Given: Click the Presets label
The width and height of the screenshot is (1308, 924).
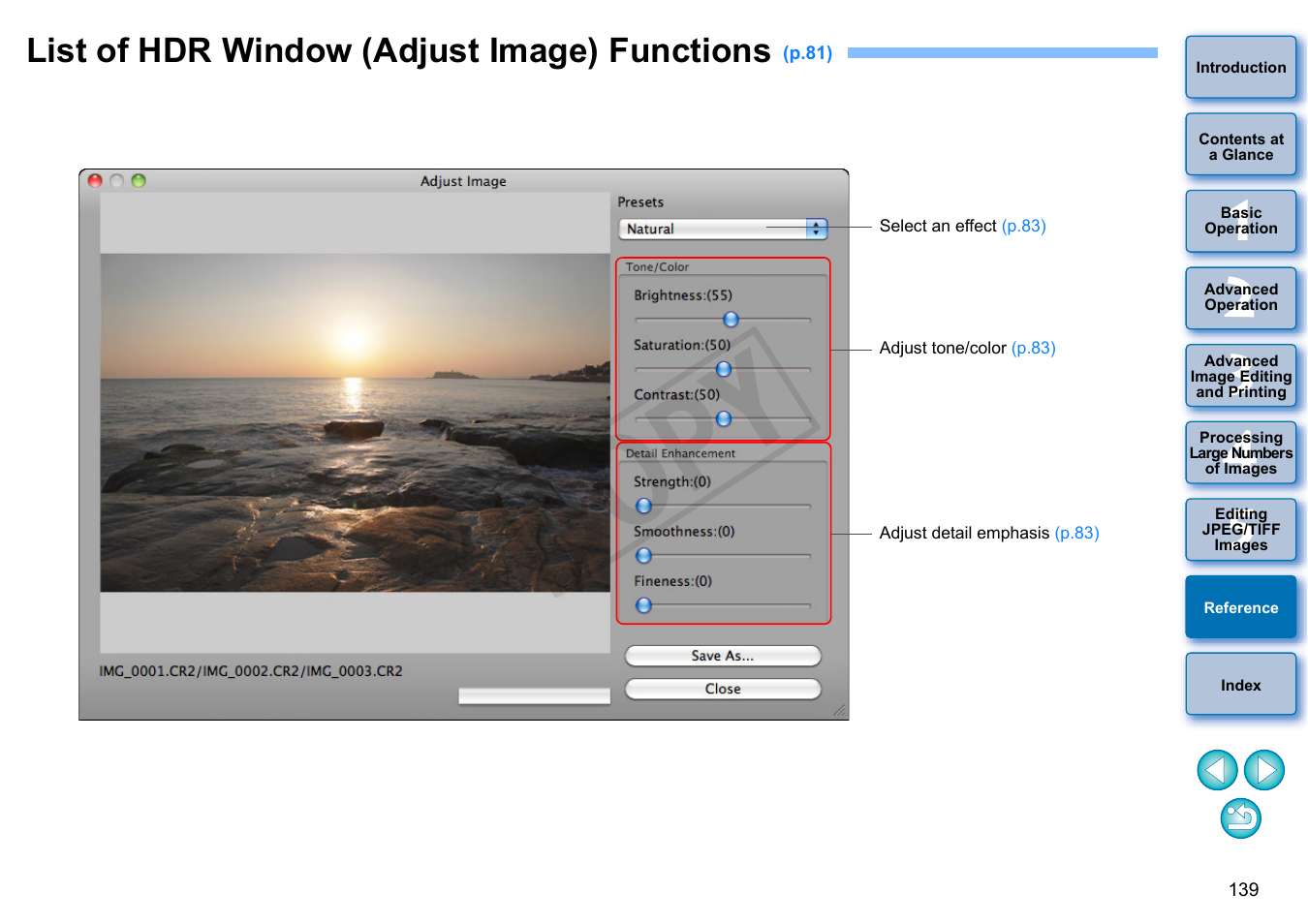Looking at the screenshot, I should click(x=640, y=202).
